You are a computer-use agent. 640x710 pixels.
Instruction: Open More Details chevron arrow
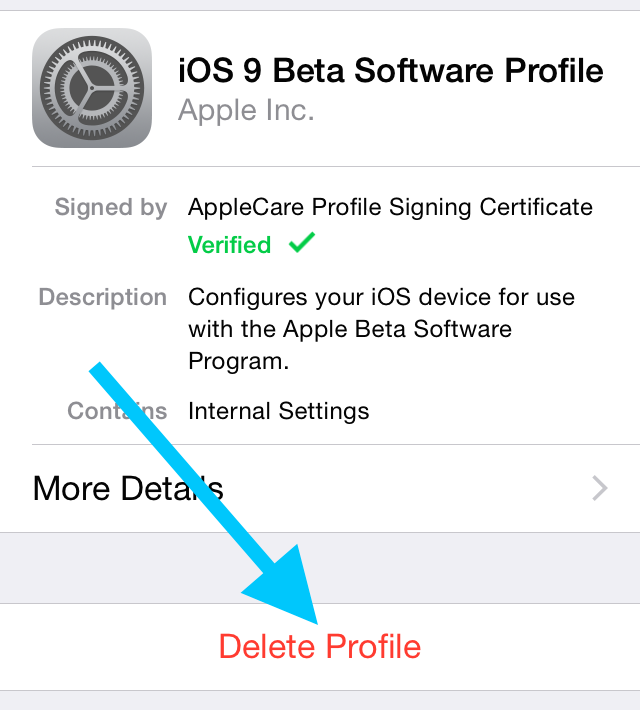tap(600, 488)
